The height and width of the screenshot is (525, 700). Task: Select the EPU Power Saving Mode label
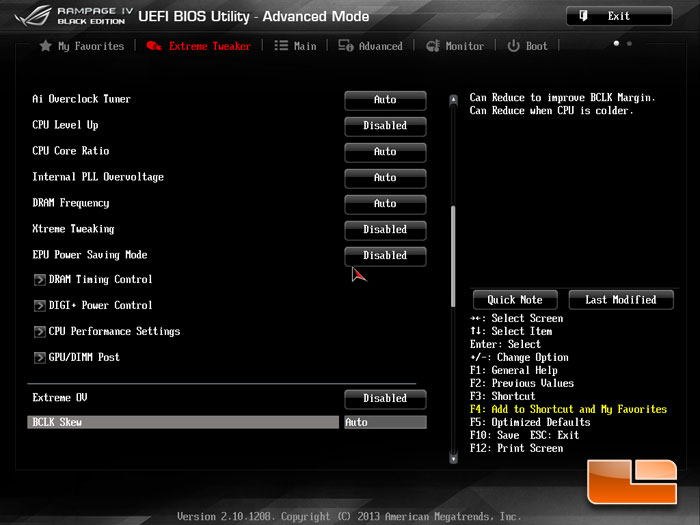(x=90, y=254)
